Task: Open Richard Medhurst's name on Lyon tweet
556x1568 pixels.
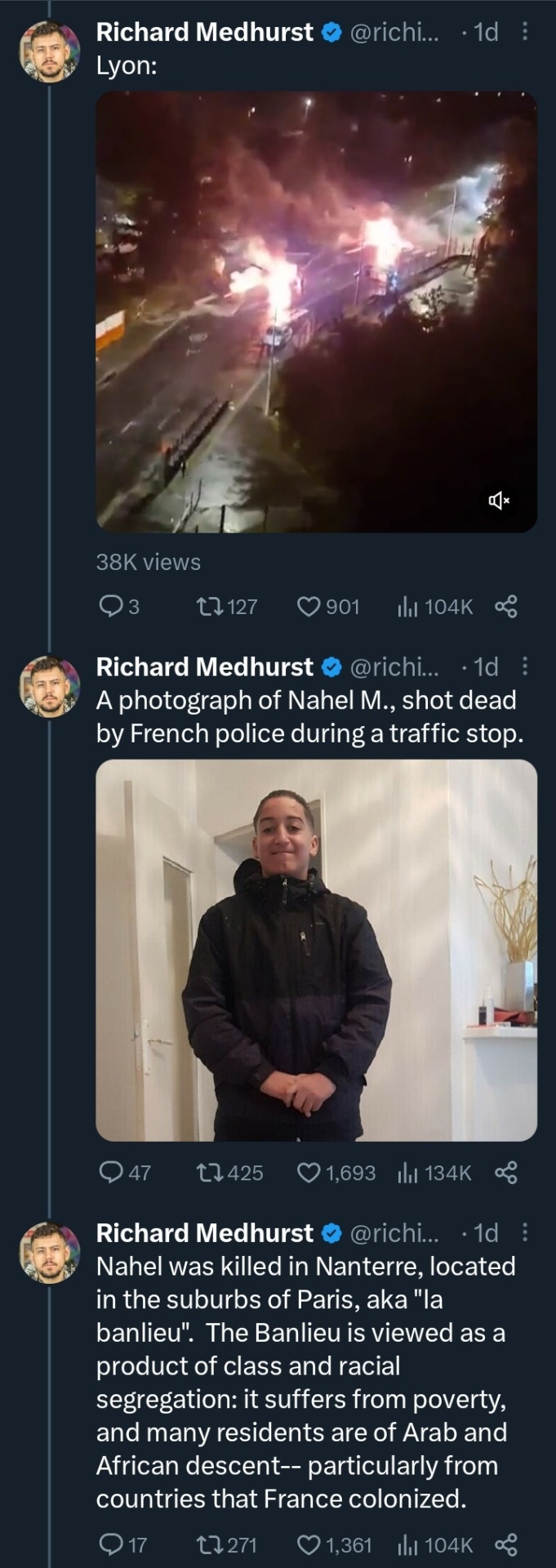Action: point(204,32)
